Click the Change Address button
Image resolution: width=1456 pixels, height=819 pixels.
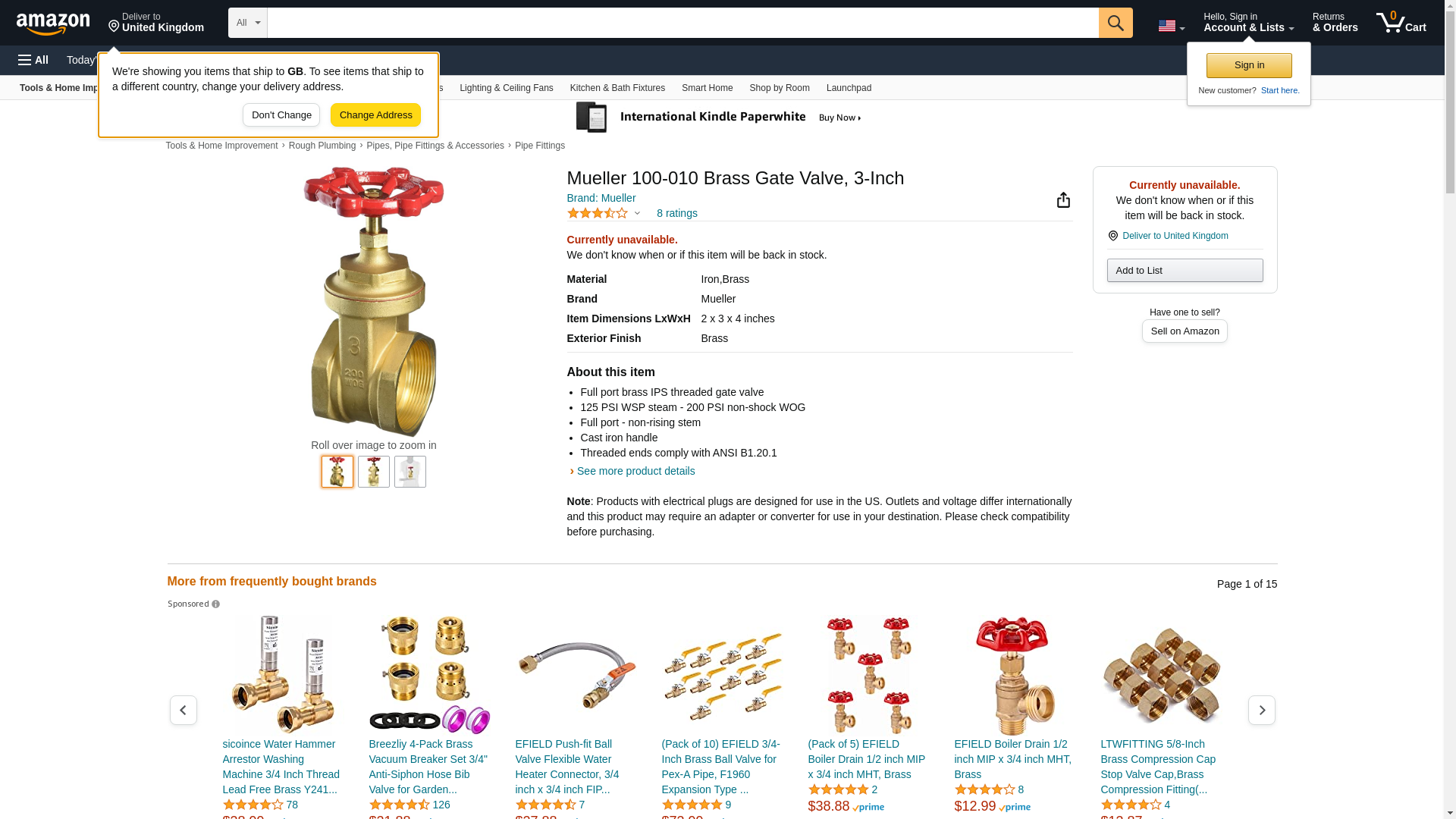[375, 115]
